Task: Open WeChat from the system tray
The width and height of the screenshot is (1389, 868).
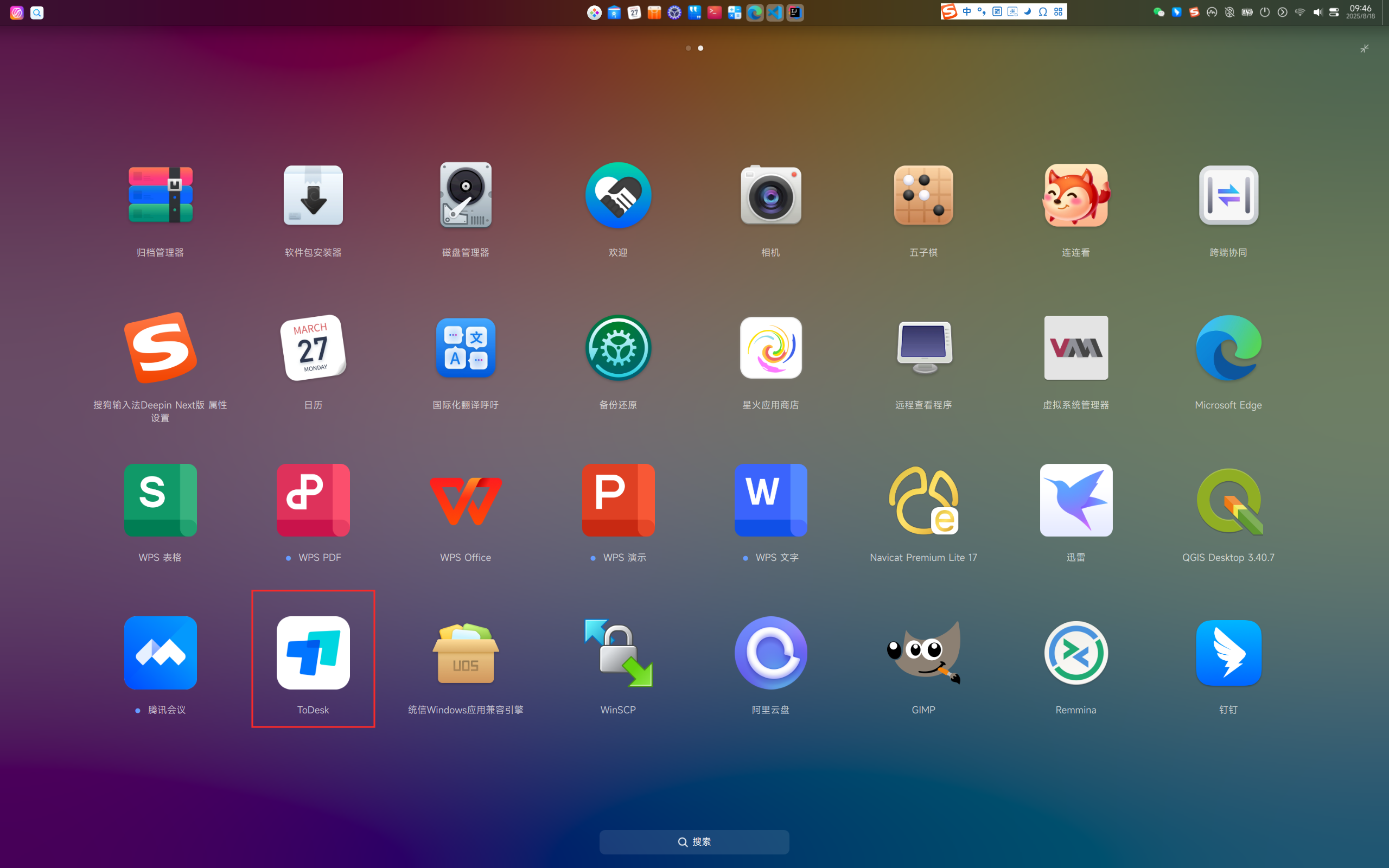Action: (x=1158, y=12)
